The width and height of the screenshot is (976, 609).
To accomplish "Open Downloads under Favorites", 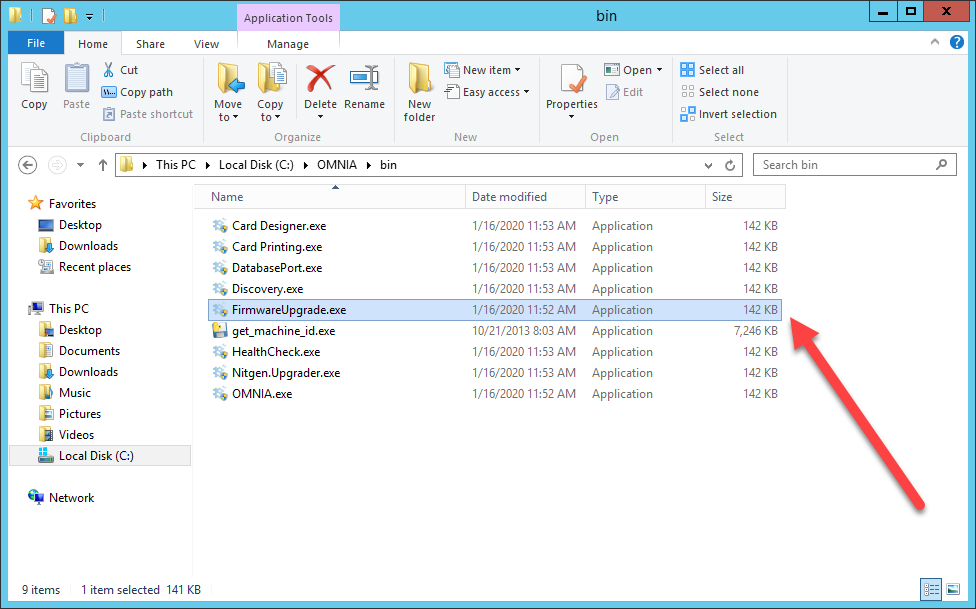I will pyautogui.click(x=88, y=246).
